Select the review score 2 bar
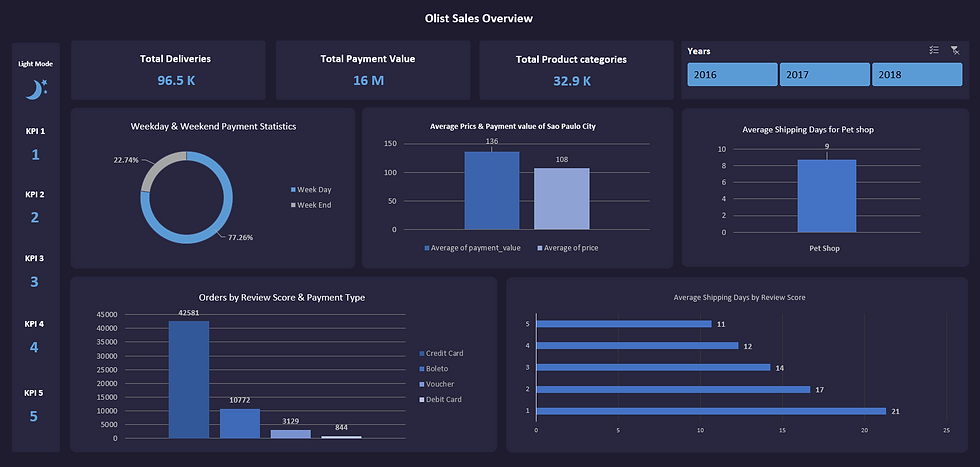980x467 pixels. coord(673,389)
